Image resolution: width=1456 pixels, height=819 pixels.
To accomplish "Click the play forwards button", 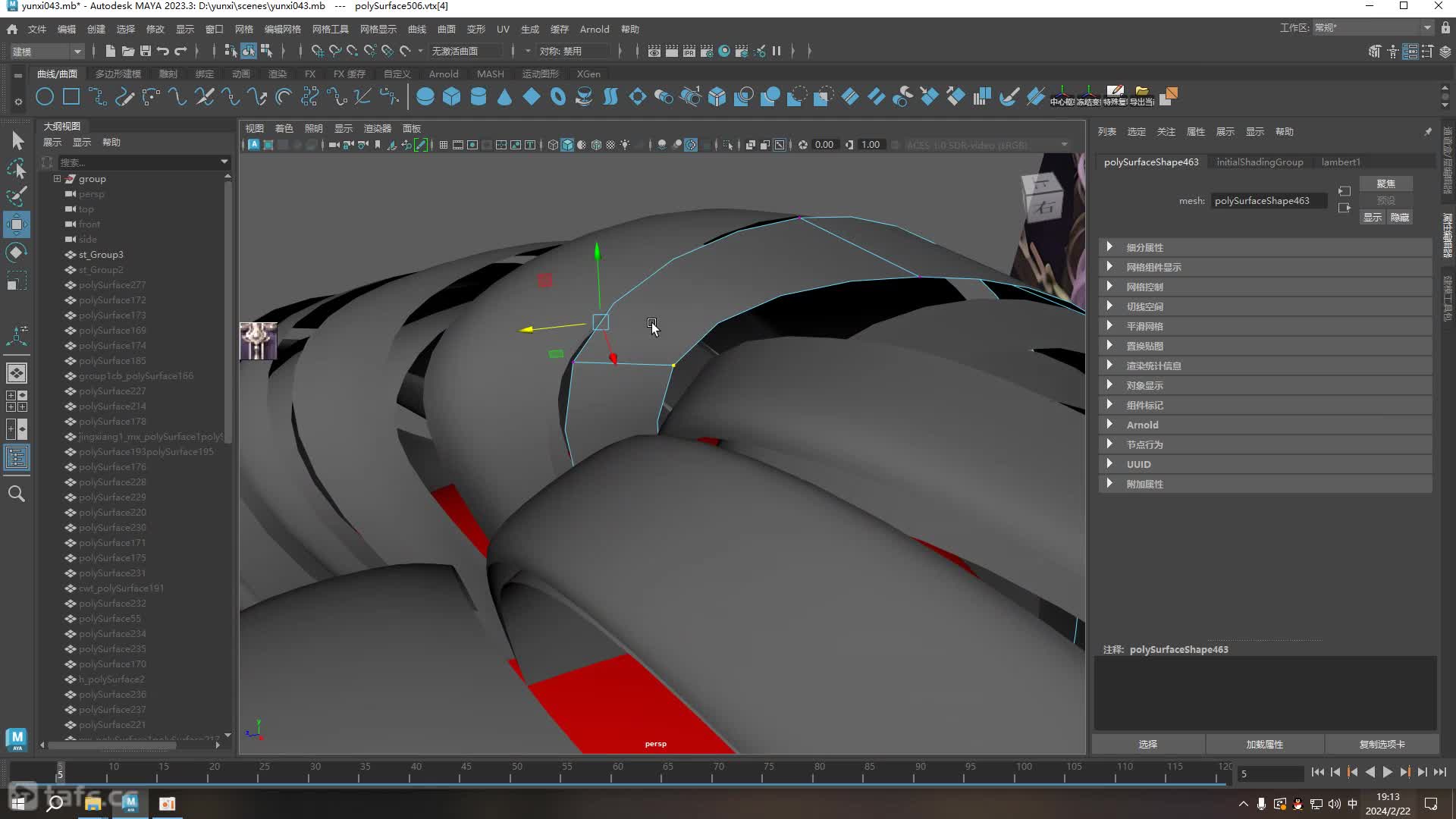I will tap(1387, 772).
